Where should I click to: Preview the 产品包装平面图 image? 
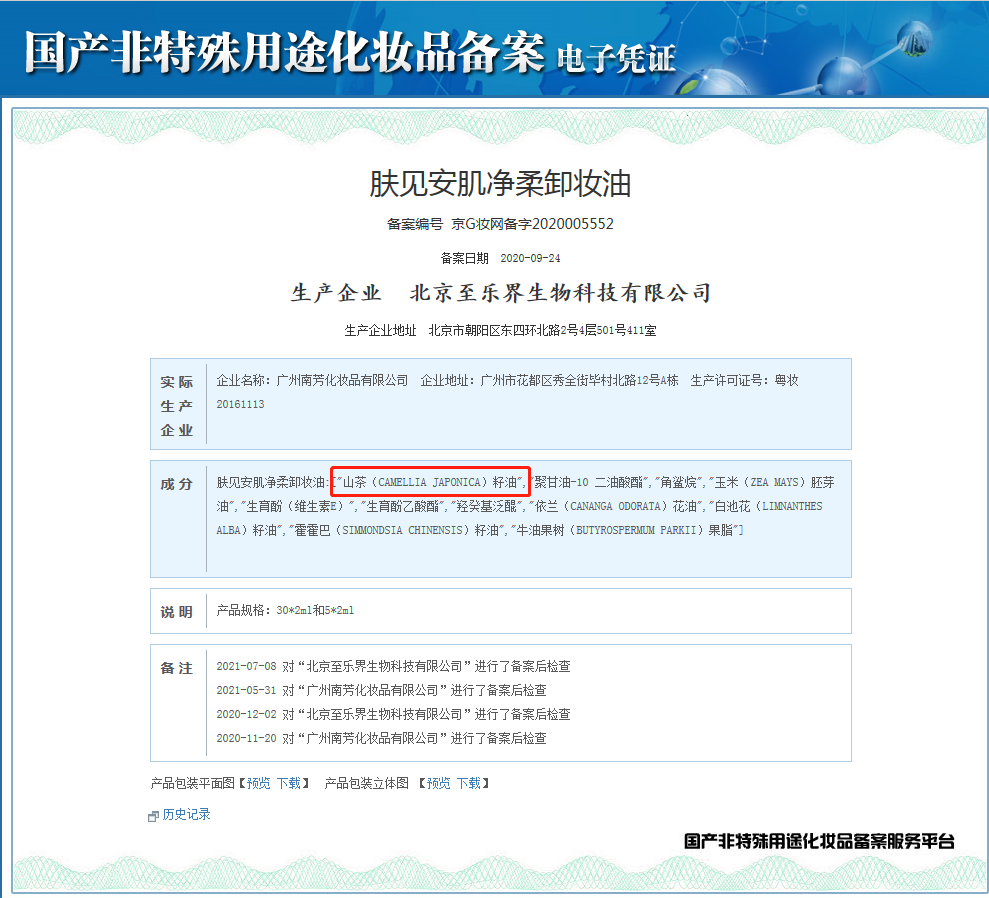click(x=259, y=783)
